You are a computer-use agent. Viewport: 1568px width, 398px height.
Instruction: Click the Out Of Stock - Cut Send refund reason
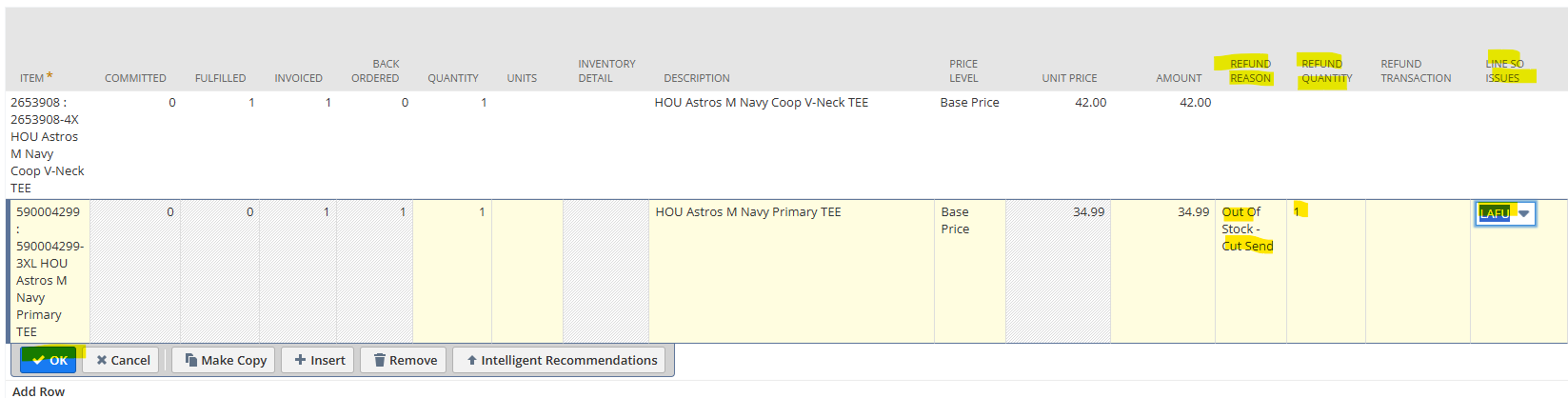[x=1247, y=229]
